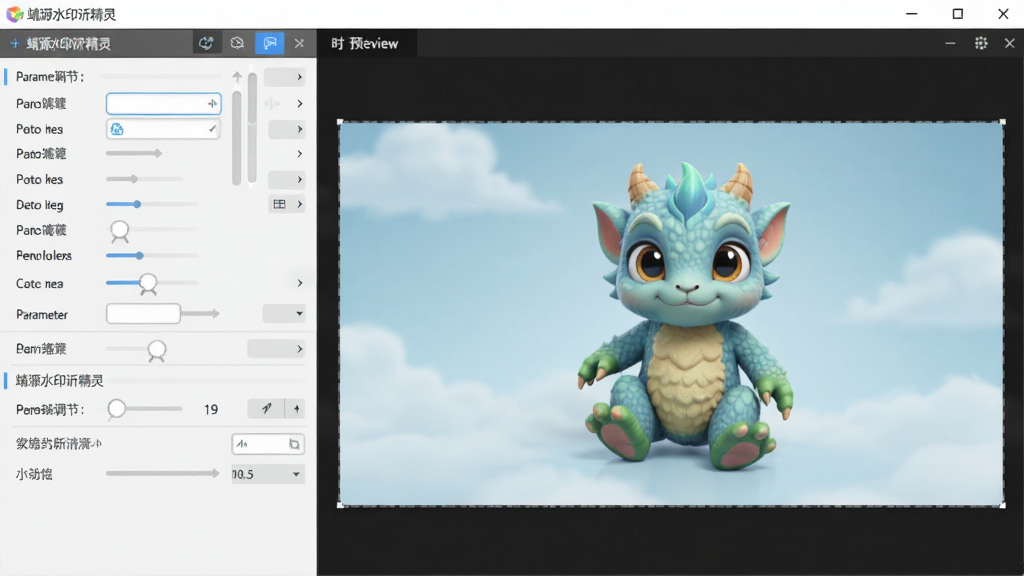1024x576 pixels.
Task: Expand the chevron in the Cote nea row
Action: point(300,283)
